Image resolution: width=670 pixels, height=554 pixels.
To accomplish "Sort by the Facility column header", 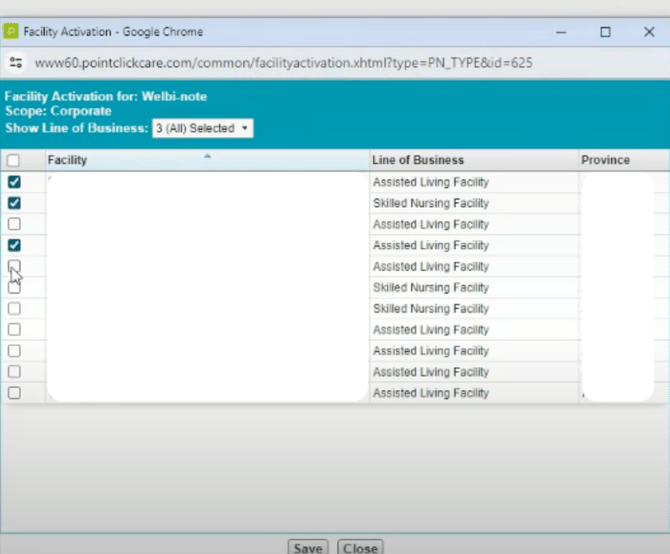I will tap(207, 160).
